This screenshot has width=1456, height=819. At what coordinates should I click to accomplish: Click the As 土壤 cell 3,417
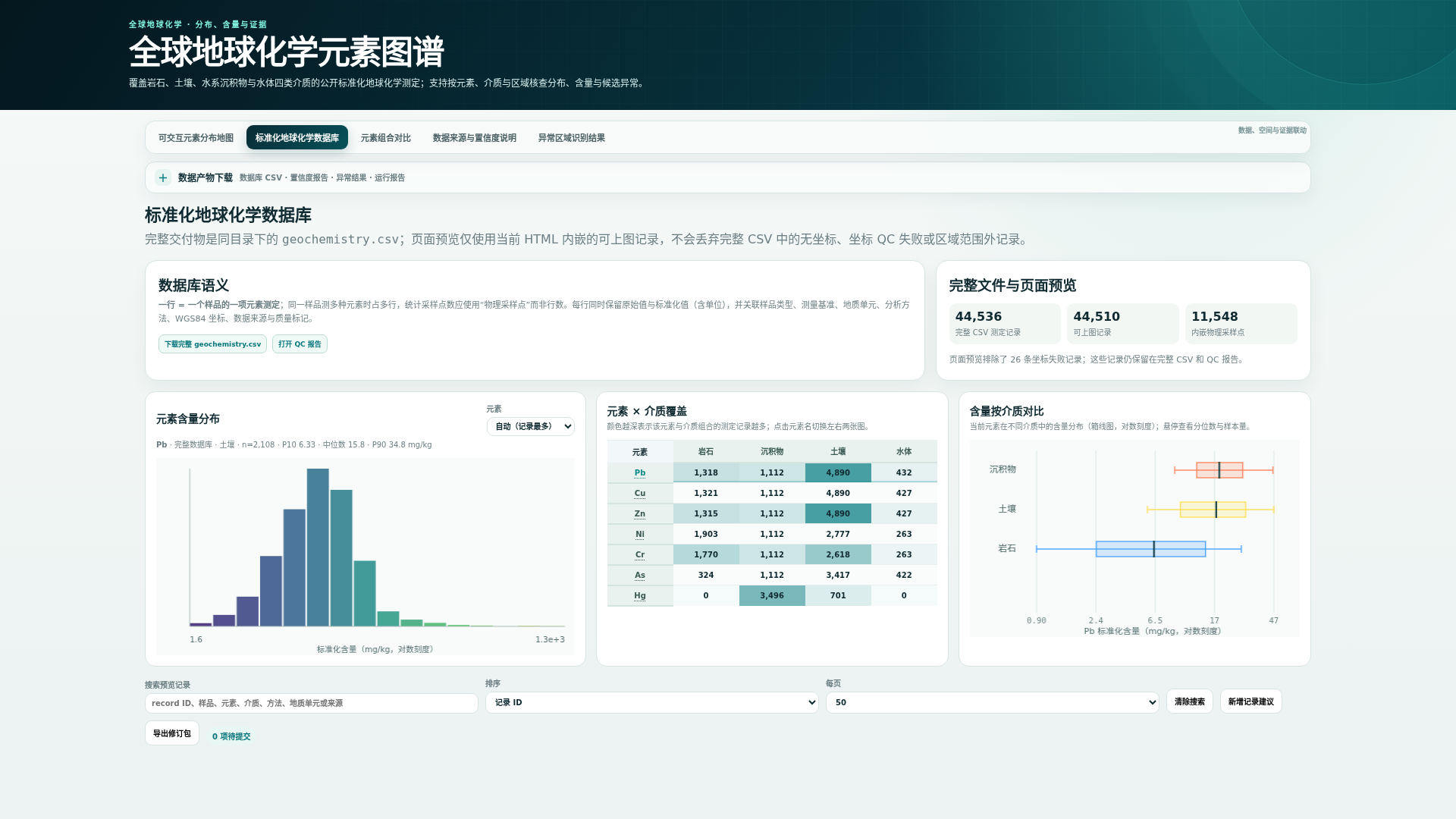coord(838,575)
